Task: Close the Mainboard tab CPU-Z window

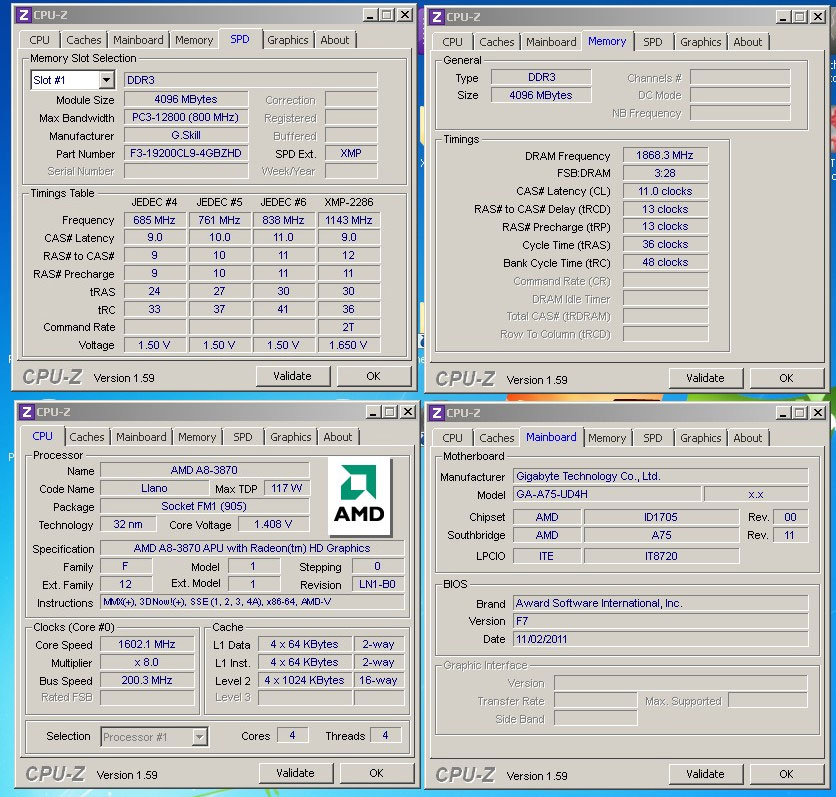Action: click(817, 413)
